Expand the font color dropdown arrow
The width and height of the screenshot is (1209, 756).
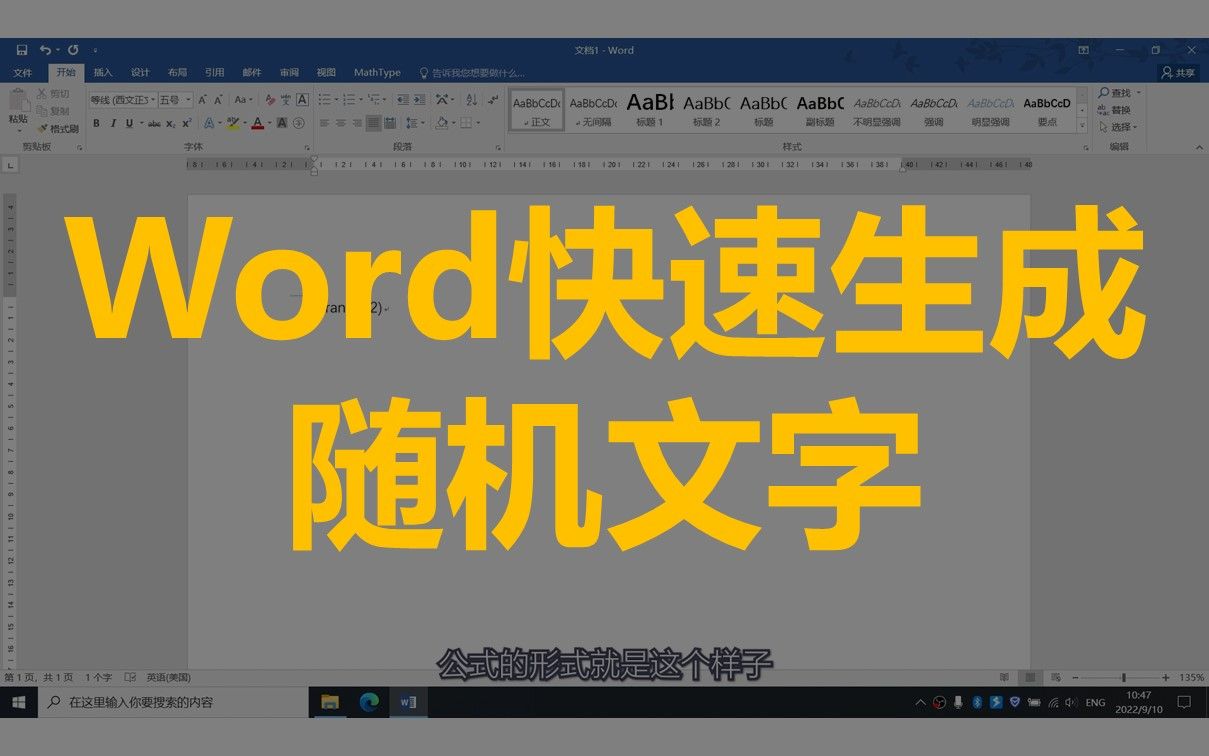click(x=269, y=123)
